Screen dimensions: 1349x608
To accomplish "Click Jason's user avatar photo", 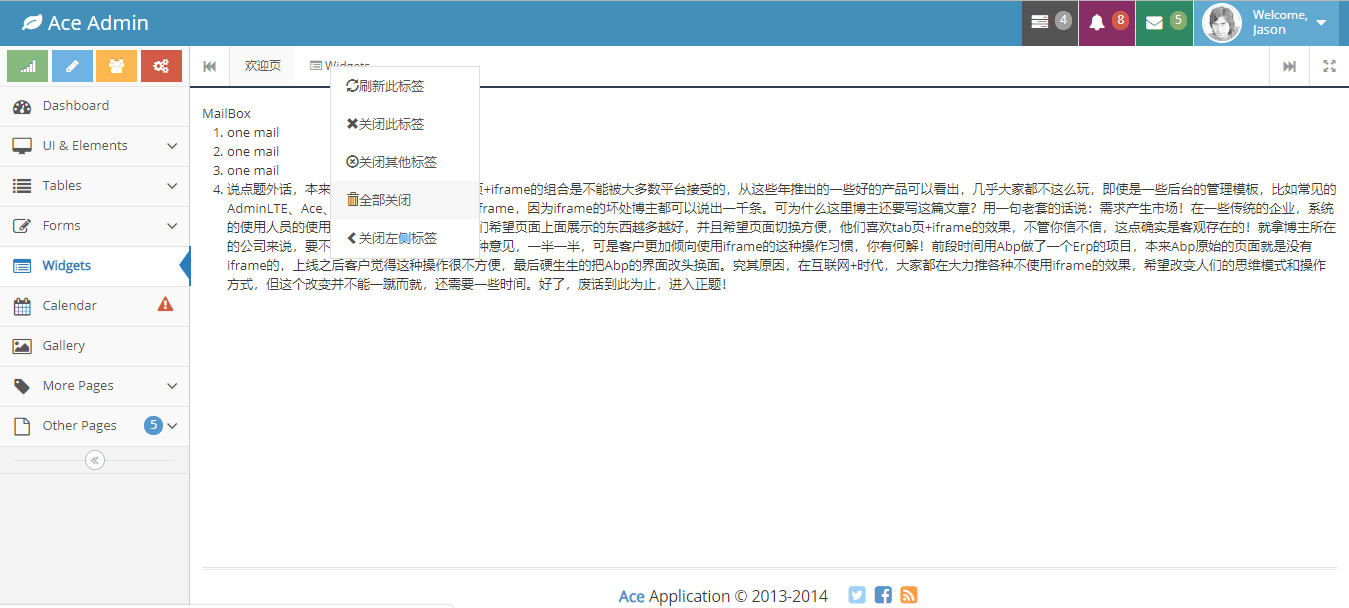I will click(x=1222, y=23).
